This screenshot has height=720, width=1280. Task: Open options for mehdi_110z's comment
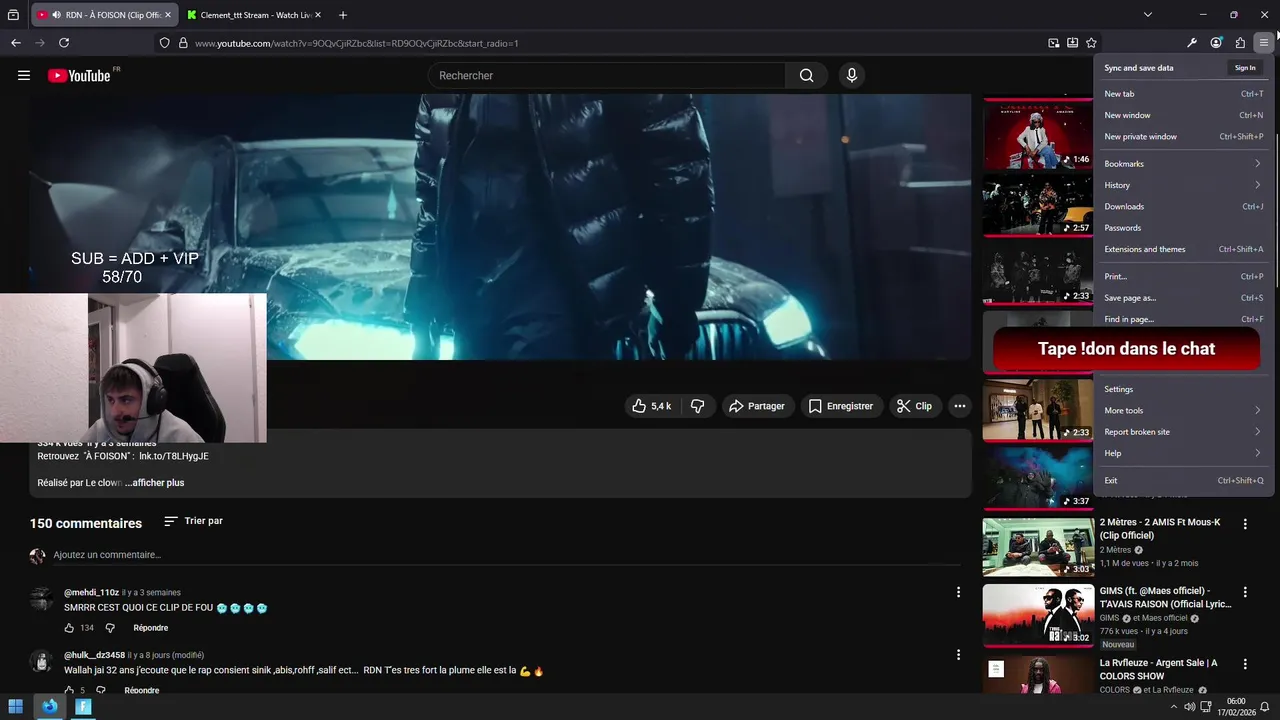958,592
